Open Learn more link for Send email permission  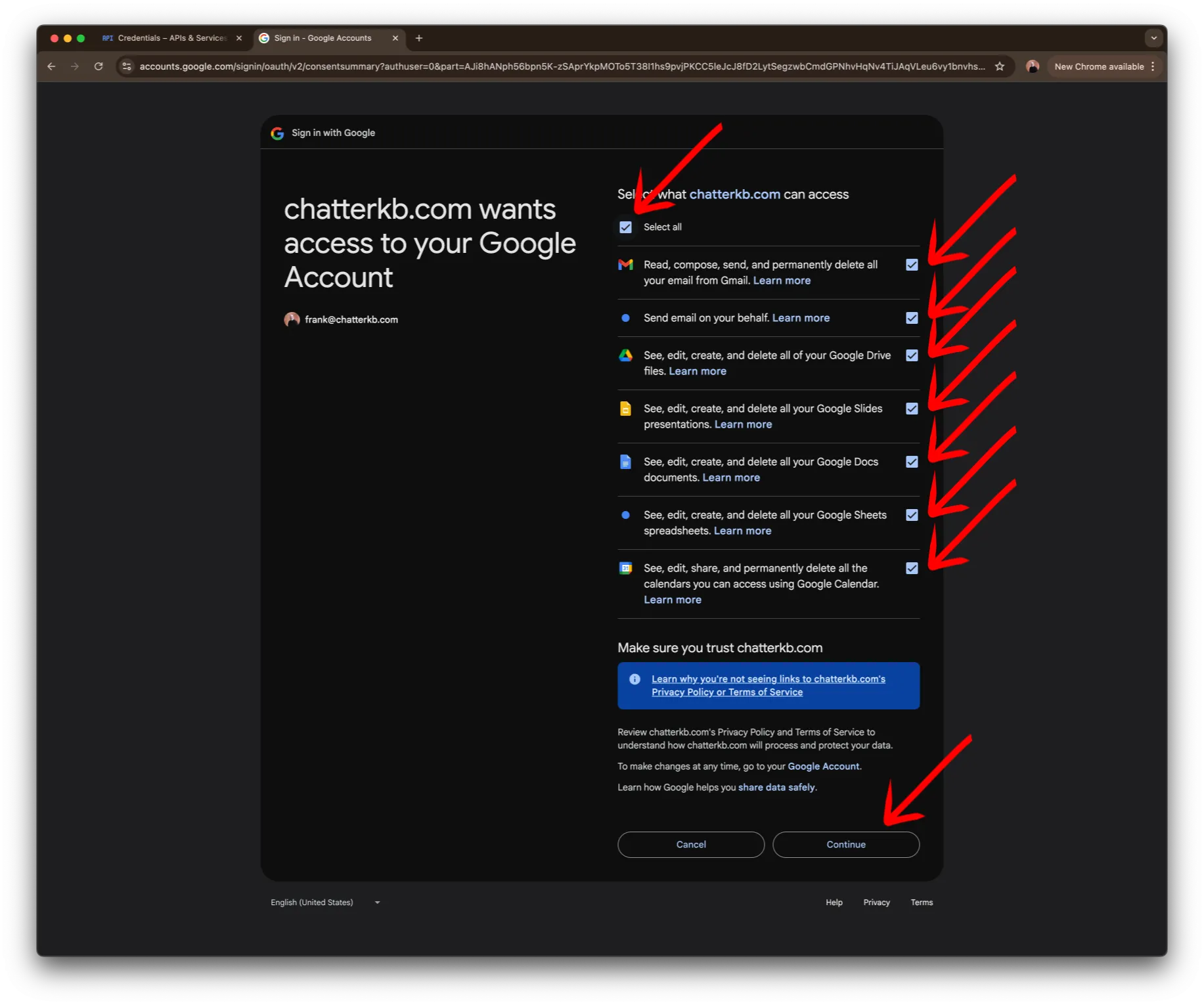[801, 318]
